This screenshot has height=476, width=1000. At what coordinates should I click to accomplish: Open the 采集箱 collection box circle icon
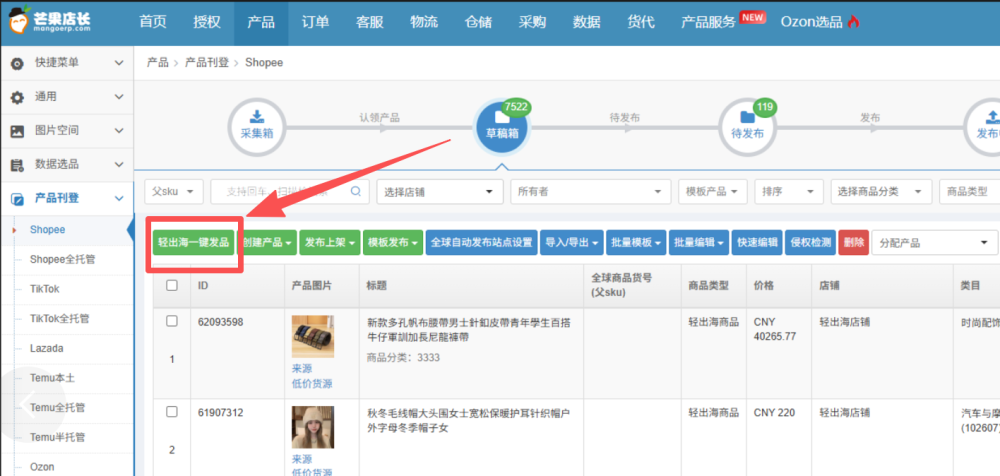click(257, 127)
